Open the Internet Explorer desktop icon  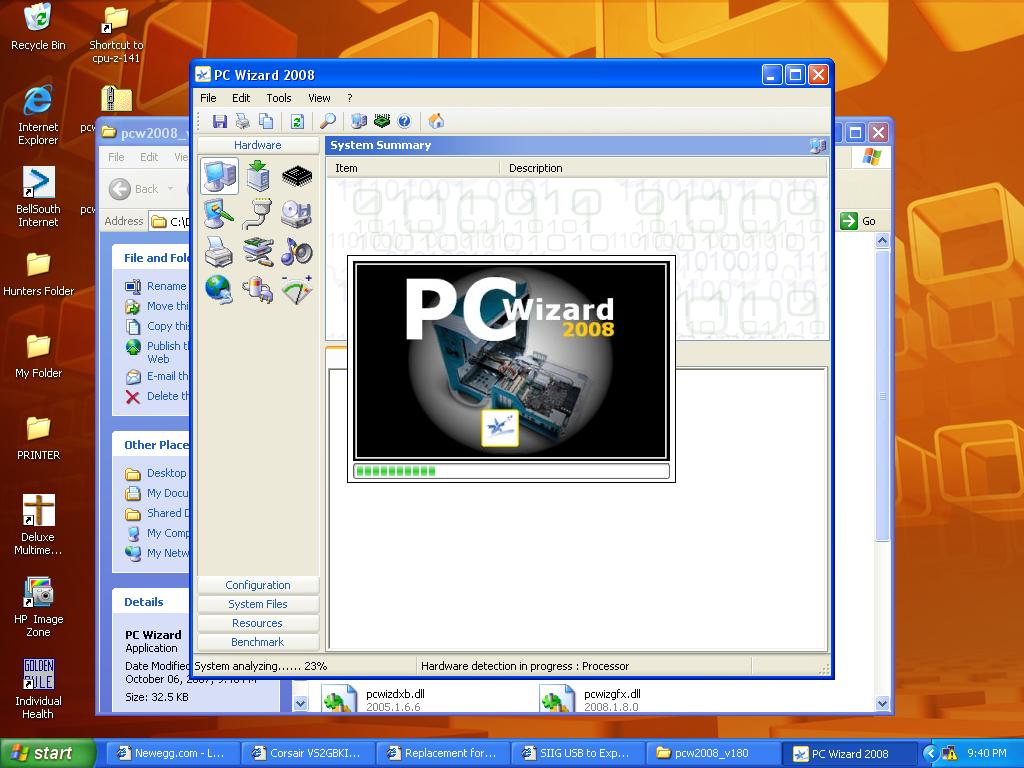pos(38,115)
